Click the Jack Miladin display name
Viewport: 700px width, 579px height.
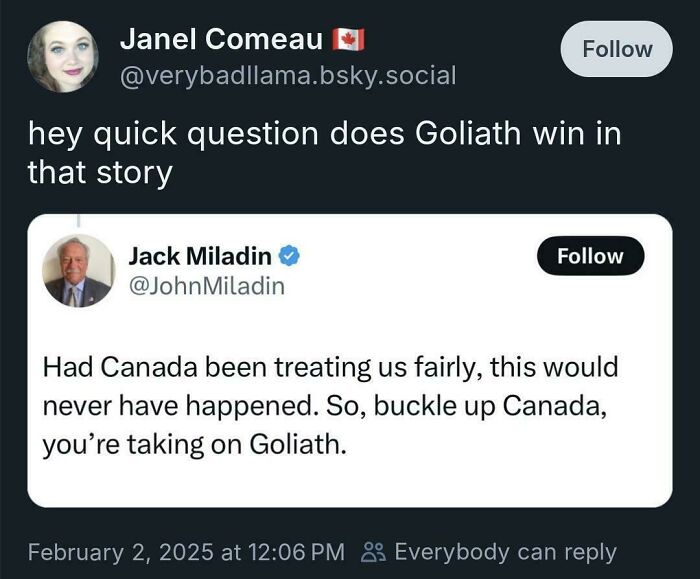[x=199, y=256]
